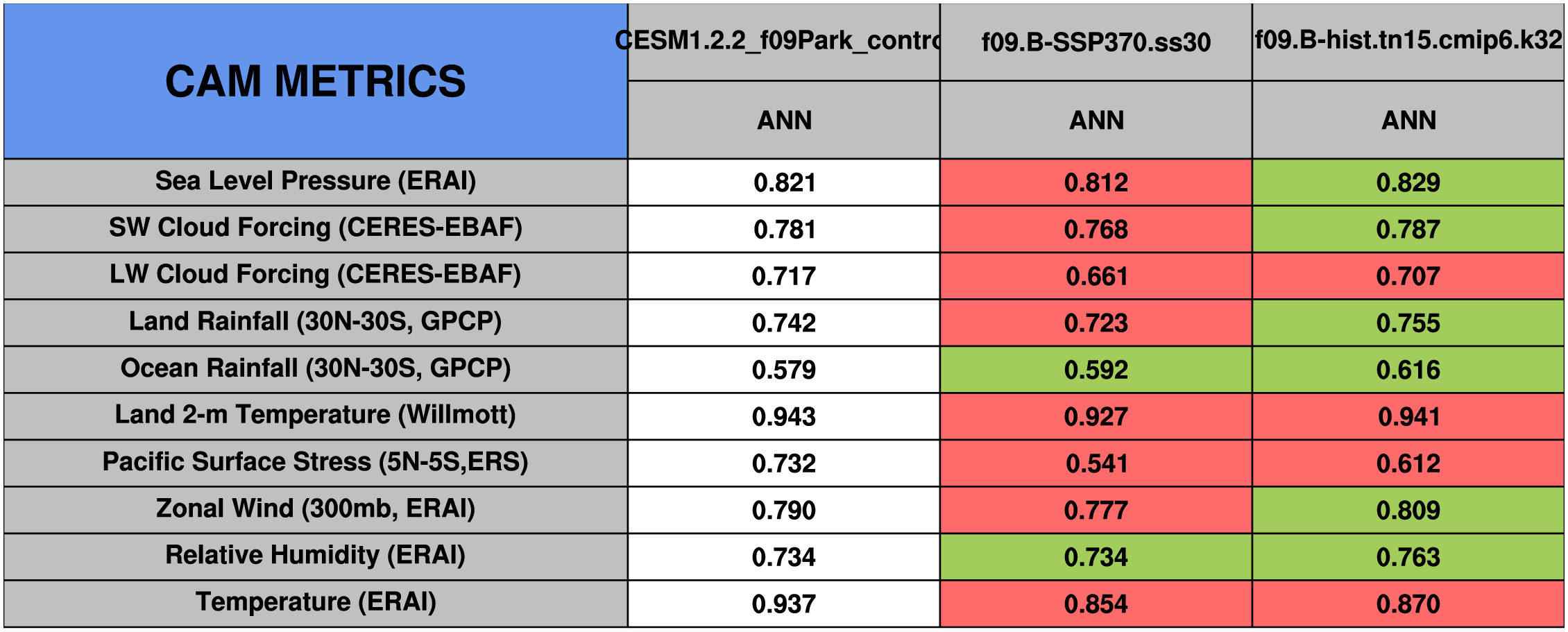Select the f09.B-SSP370.ss30 column header
This screenshot has width=1568, height=632.
pos(1096,42)
